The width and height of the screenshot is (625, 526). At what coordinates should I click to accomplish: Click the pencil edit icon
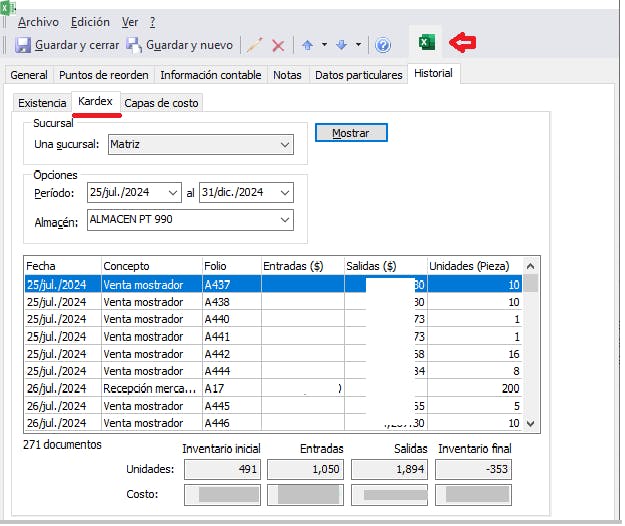(x=256, y=45)
